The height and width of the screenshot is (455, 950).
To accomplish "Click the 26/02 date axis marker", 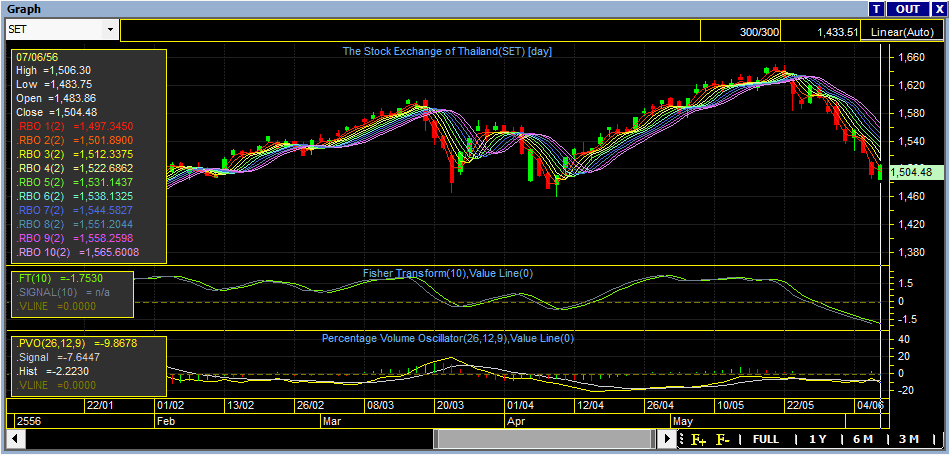I will 310,405.
